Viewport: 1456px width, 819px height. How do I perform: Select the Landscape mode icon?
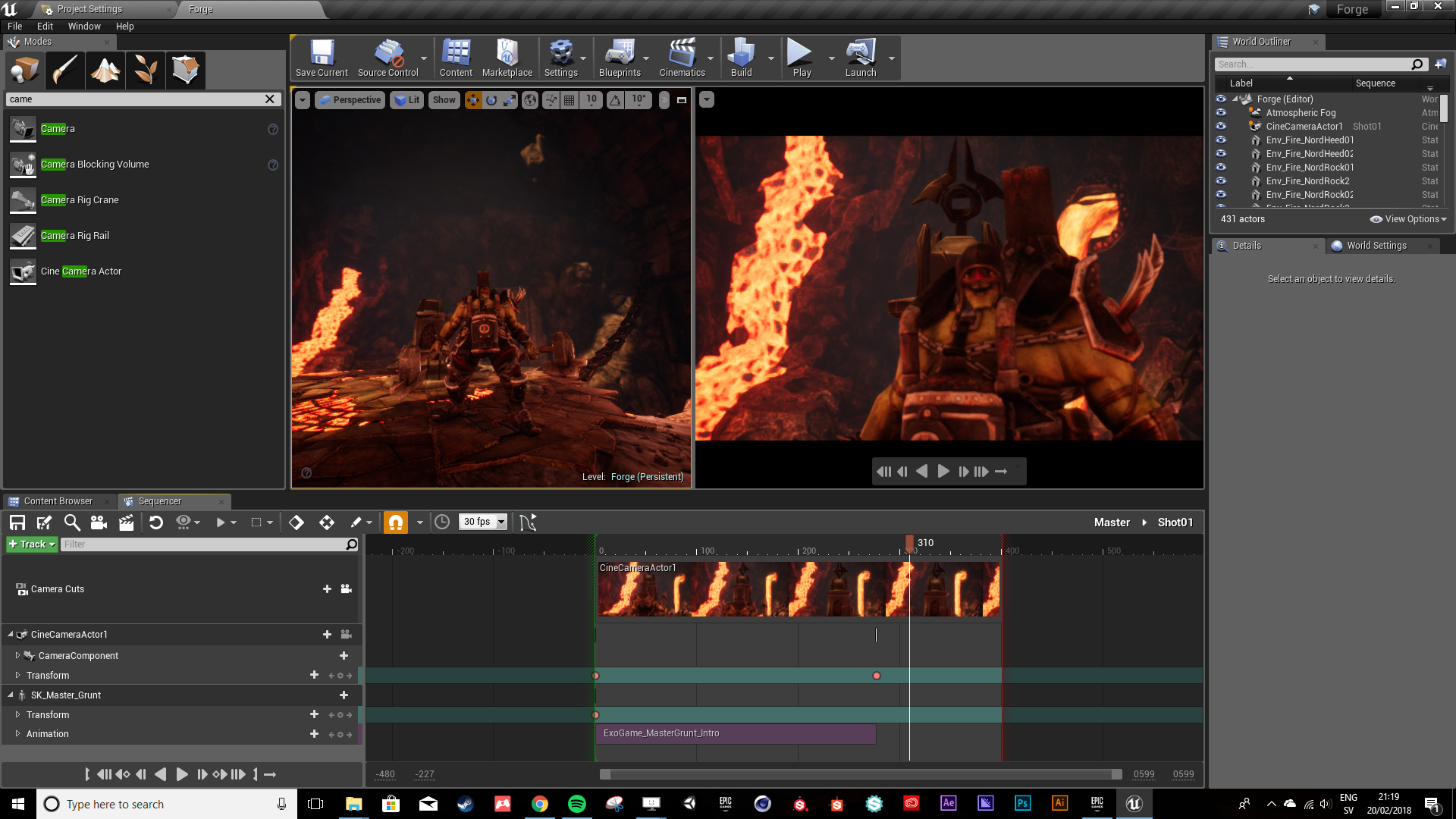(x=105, y=71)
